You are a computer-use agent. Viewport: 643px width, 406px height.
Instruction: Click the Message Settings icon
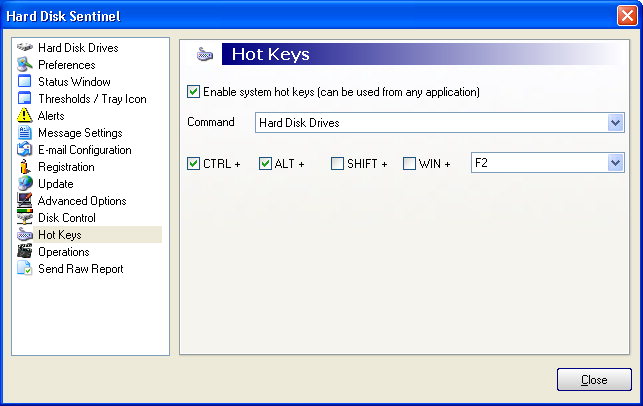(x=25, y=133)
